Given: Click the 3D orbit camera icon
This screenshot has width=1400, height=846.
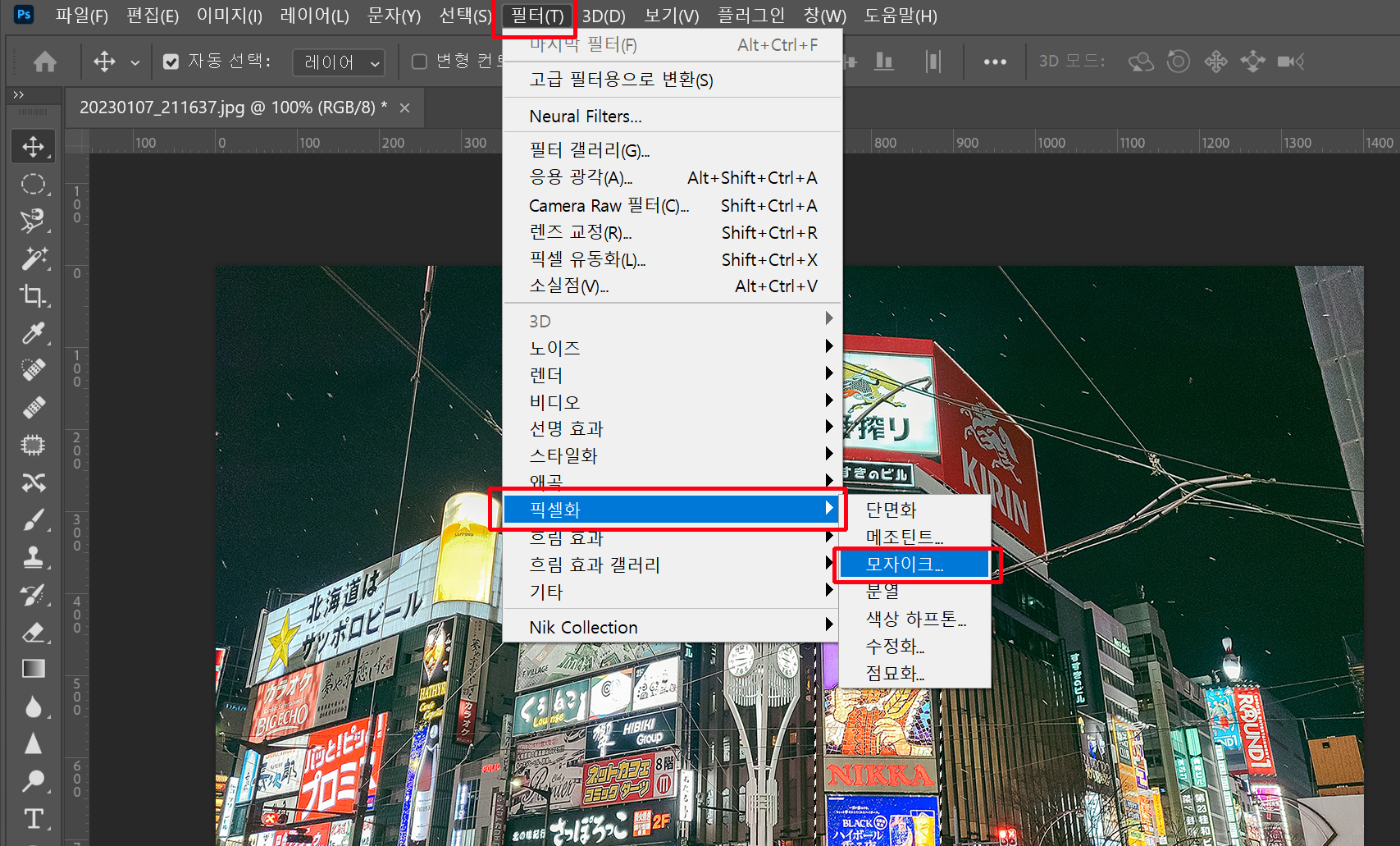Looking at the screenshot, I should pyautogui.click(x=1141, y=62).
